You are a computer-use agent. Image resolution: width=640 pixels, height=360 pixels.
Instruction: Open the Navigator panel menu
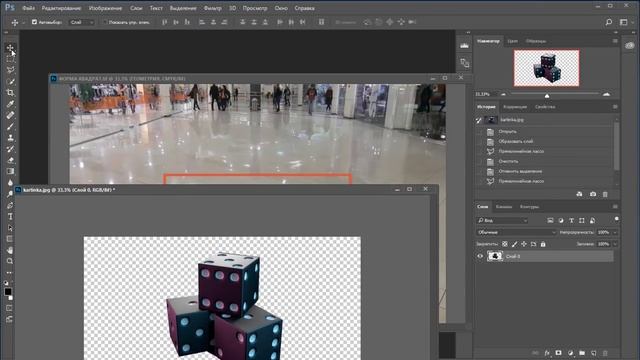tap(615, 41)
